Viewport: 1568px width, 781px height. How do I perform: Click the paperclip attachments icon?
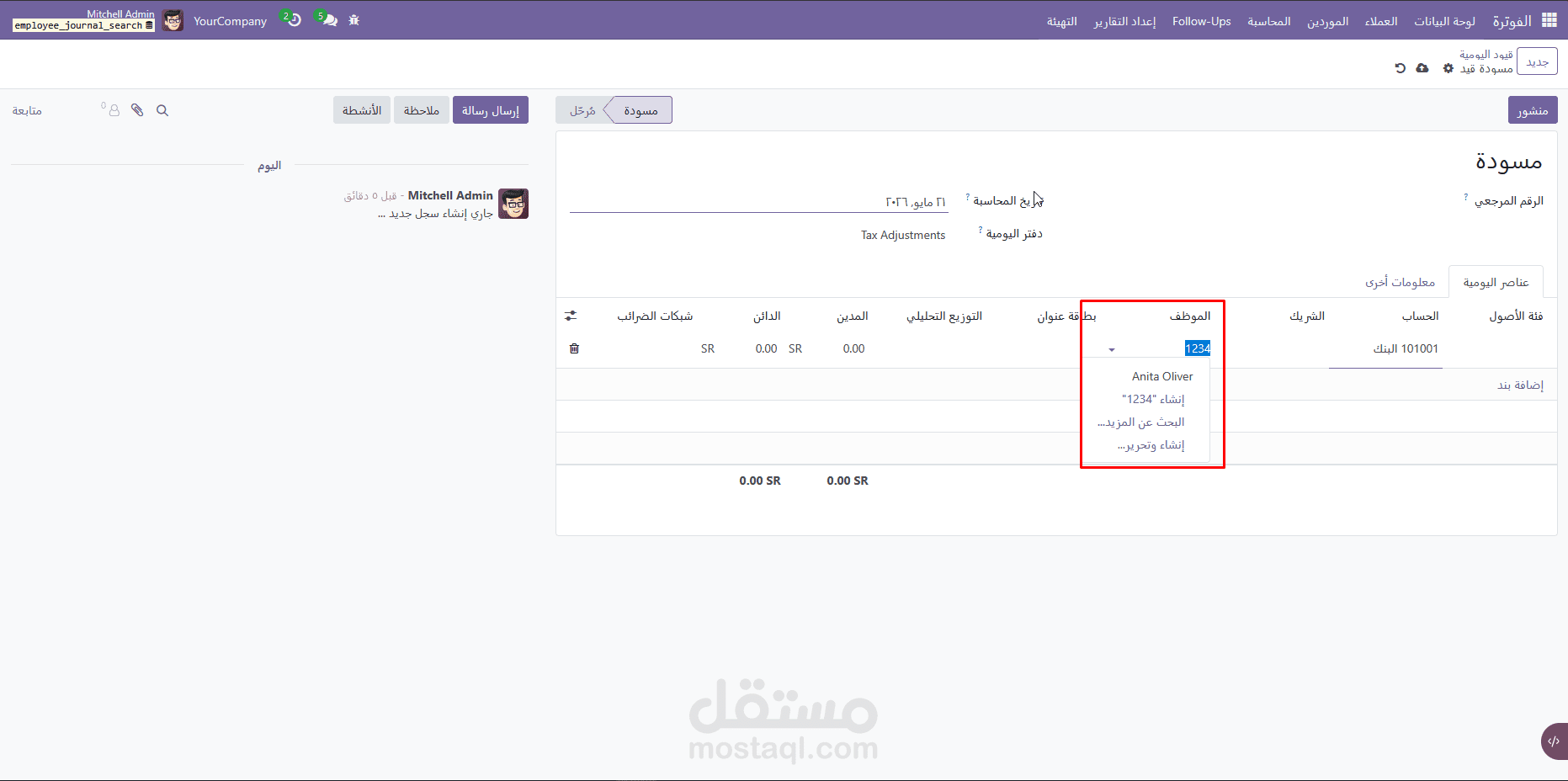pyautogui.click(x=137, y=110)
